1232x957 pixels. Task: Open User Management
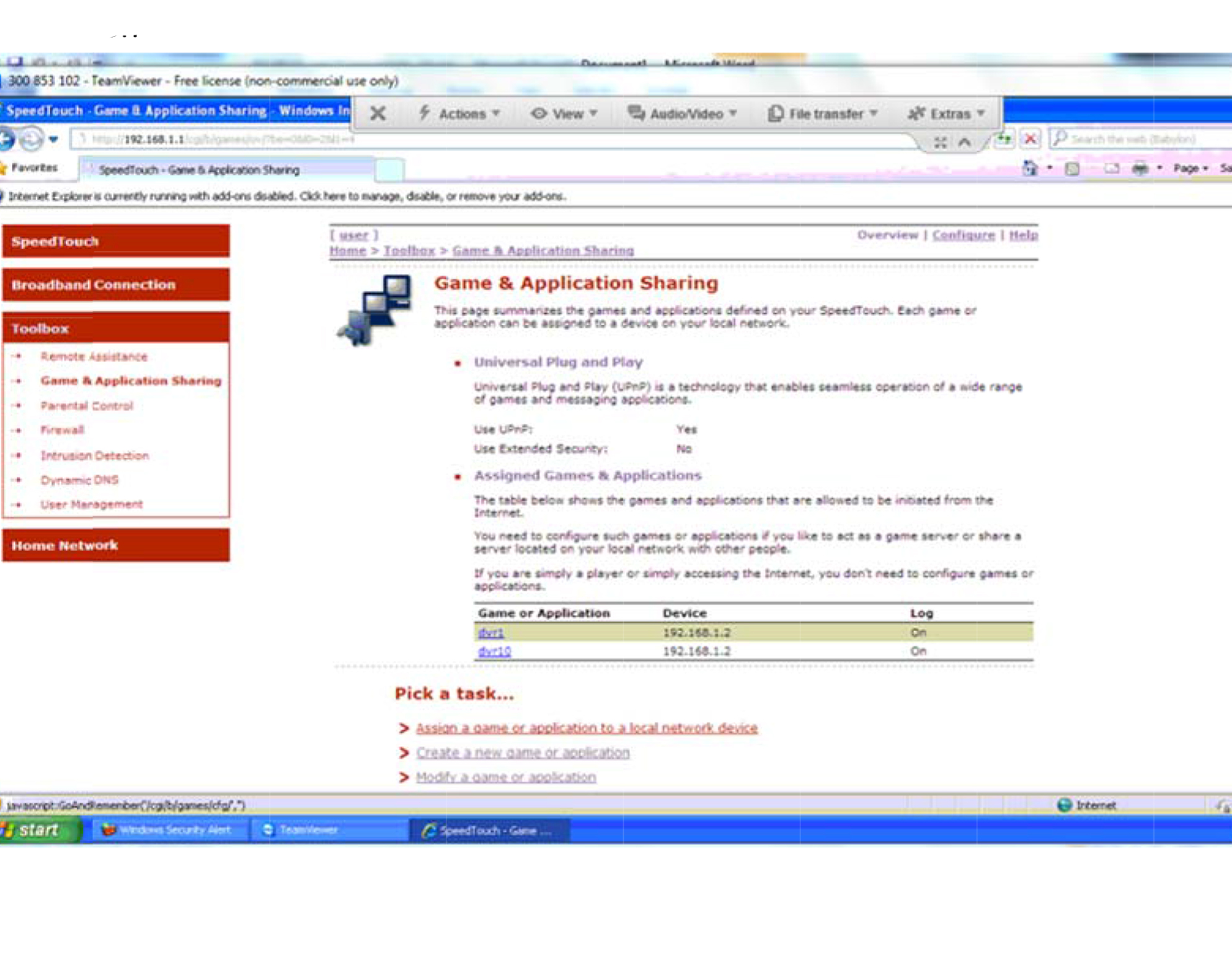(92, 505)
